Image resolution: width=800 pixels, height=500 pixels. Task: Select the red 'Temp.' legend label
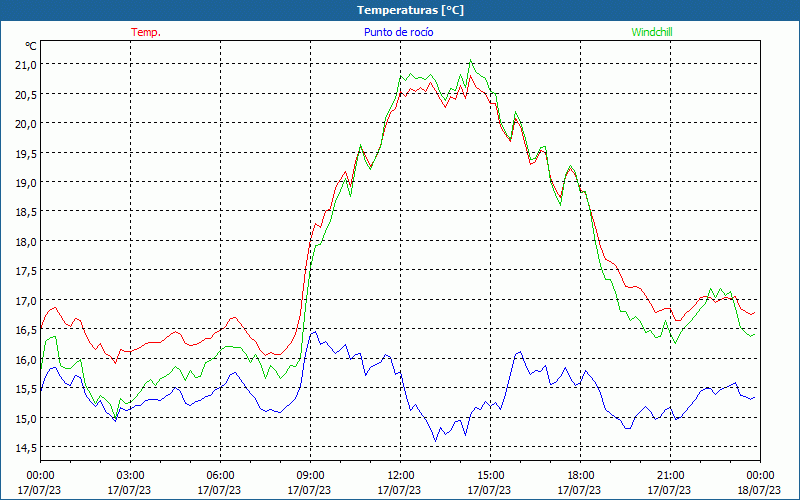(x=146, y=32)
